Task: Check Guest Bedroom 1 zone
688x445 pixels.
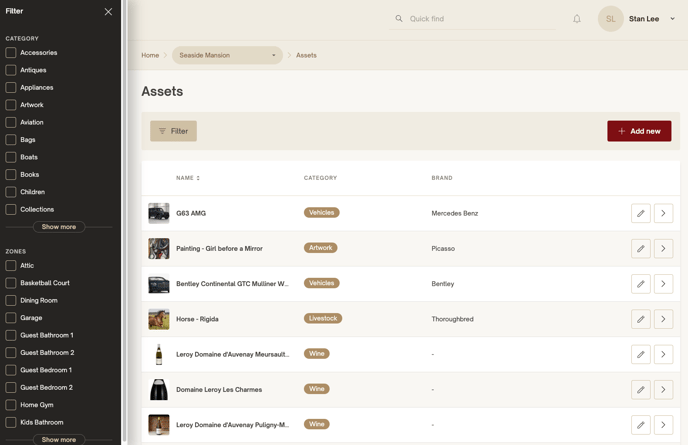Action: tap(11, 370)
